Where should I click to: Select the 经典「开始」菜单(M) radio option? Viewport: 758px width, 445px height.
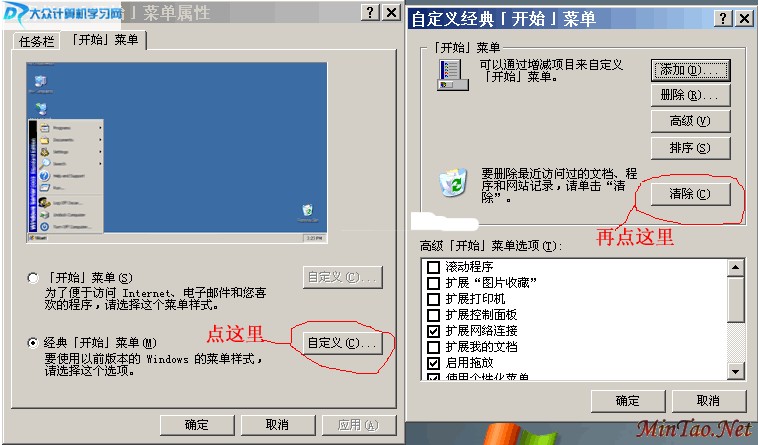click(33, 343)
